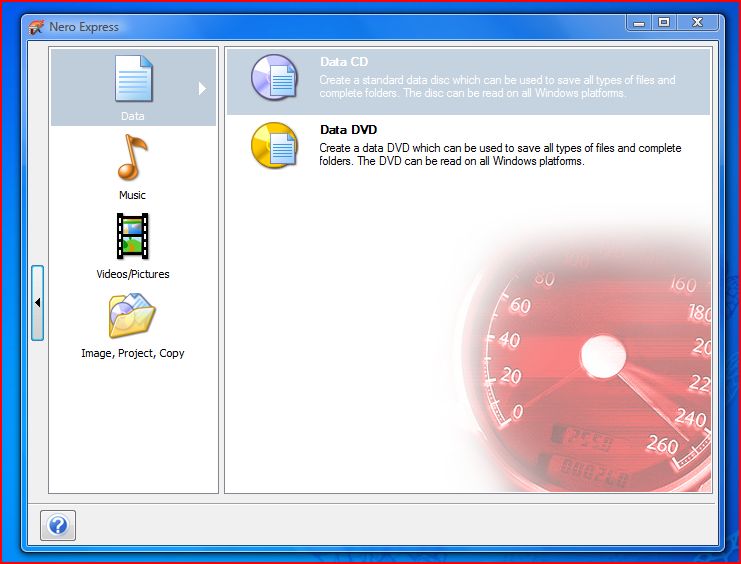The height and width of the screenshot is (564, 741).
Task: Click the Videos/Pictures label
Action: pos(133,274)
